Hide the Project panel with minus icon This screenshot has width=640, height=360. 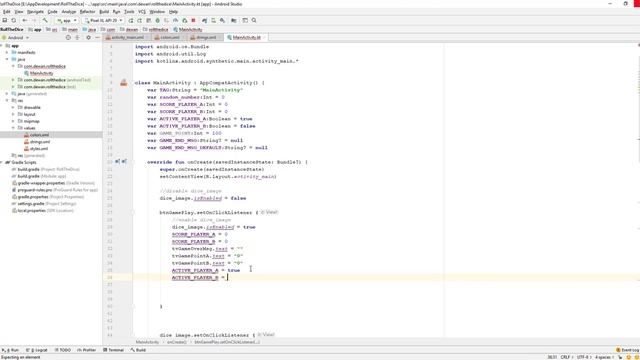pos(97,38)
